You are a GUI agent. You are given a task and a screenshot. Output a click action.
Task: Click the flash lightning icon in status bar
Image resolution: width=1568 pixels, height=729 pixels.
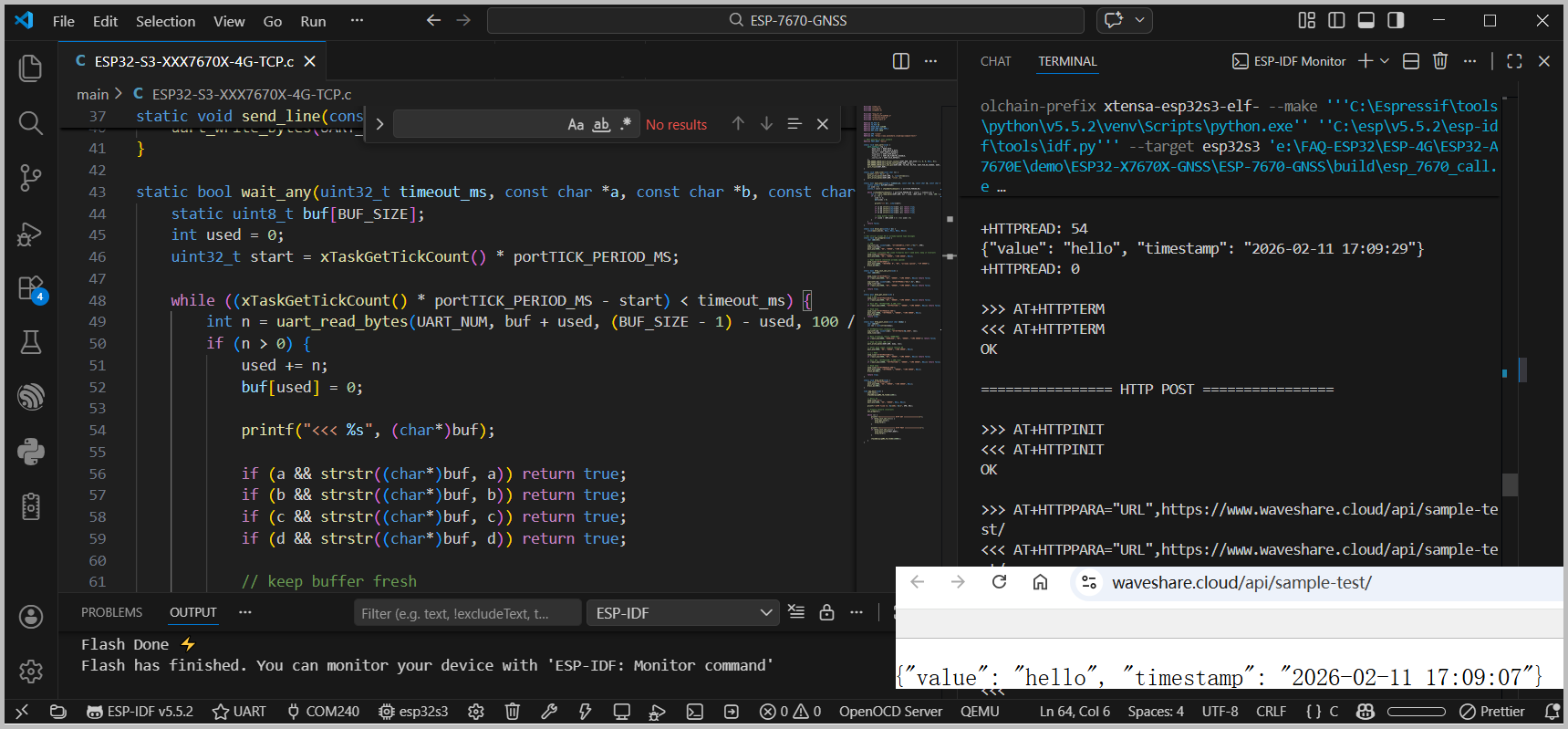pyautogui.click(x=585, y=712)
